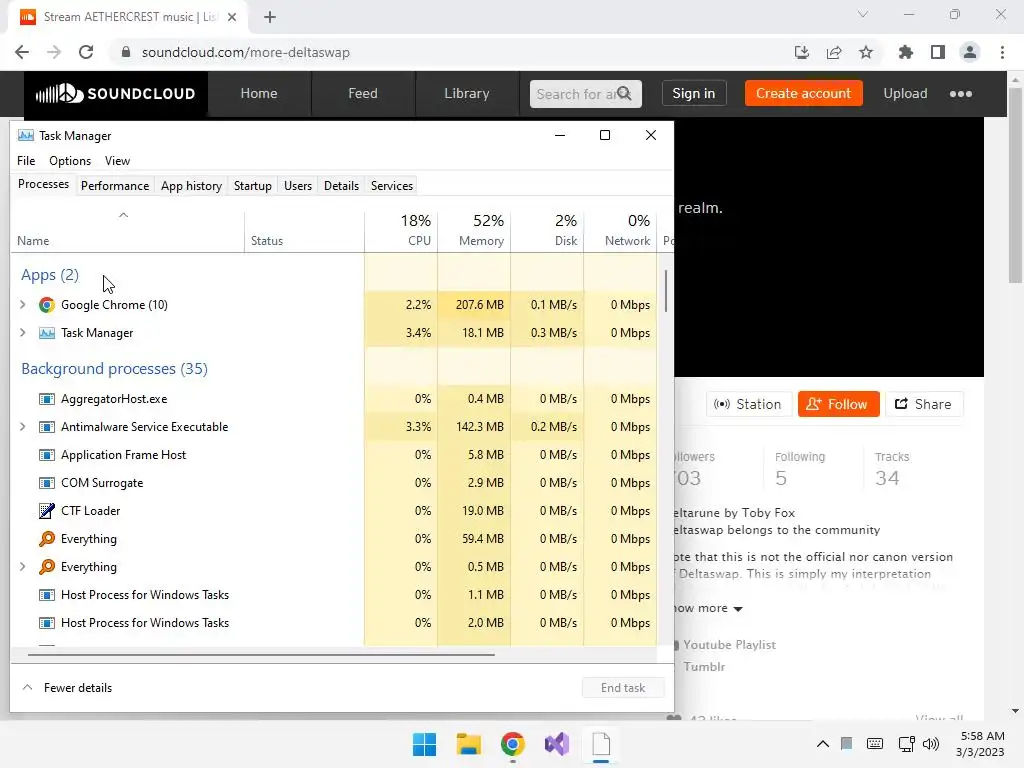Screen dimensions: 1024x768
Task: Open the Chrome tab search dropdown
Action: (863, 14)
